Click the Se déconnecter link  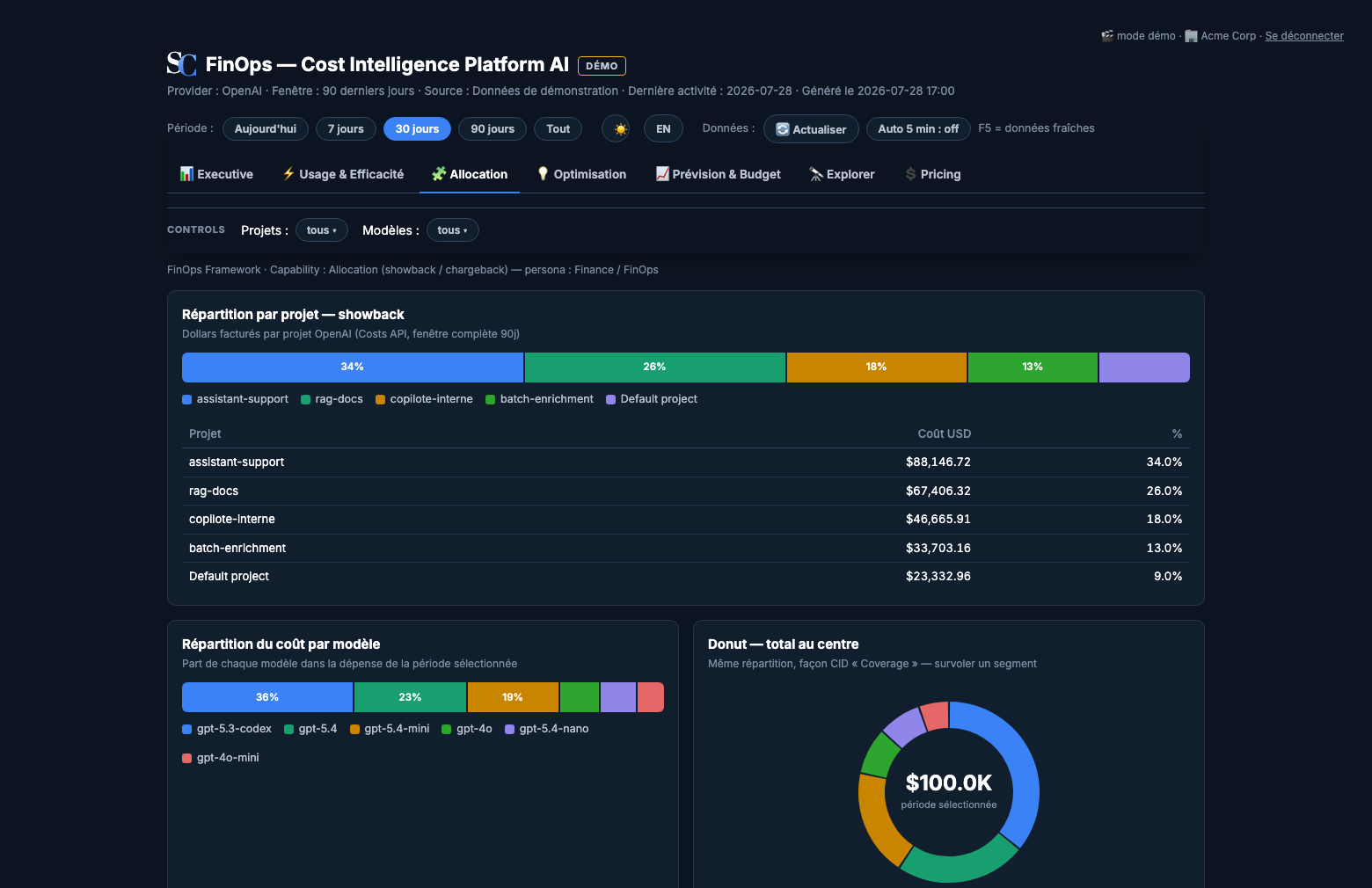1304,36
